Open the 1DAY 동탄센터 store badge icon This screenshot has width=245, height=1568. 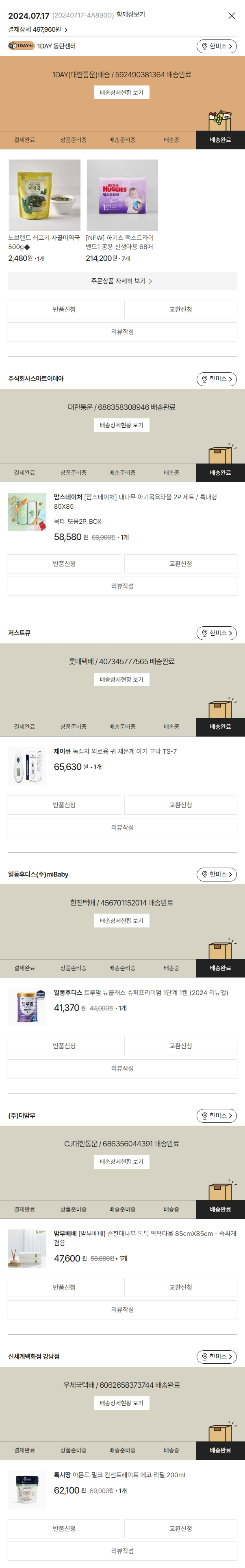coord(21,46)
